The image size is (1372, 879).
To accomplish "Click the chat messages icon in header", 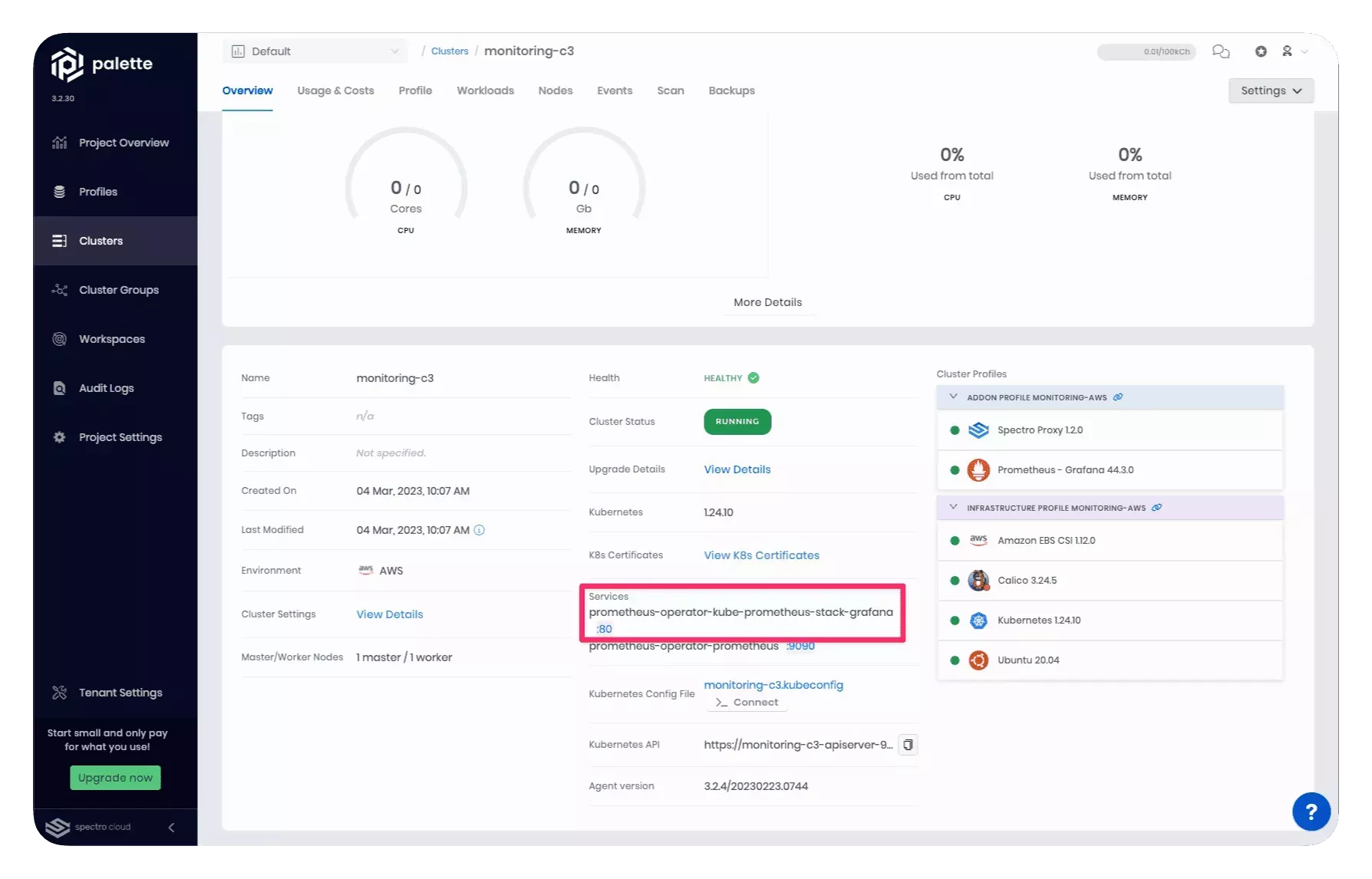I will coord(1220,51).
